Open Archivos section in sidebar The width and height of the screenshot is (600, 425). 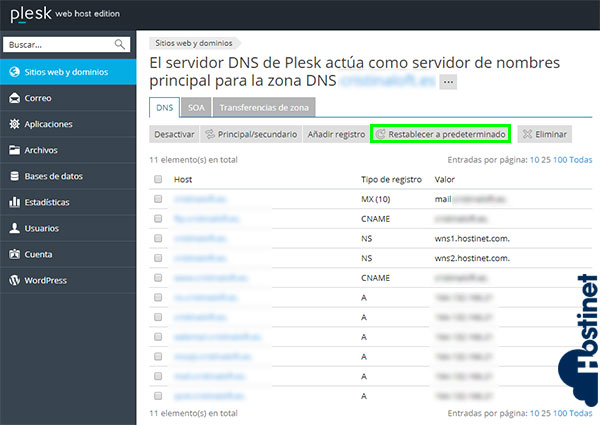point(68,150)
